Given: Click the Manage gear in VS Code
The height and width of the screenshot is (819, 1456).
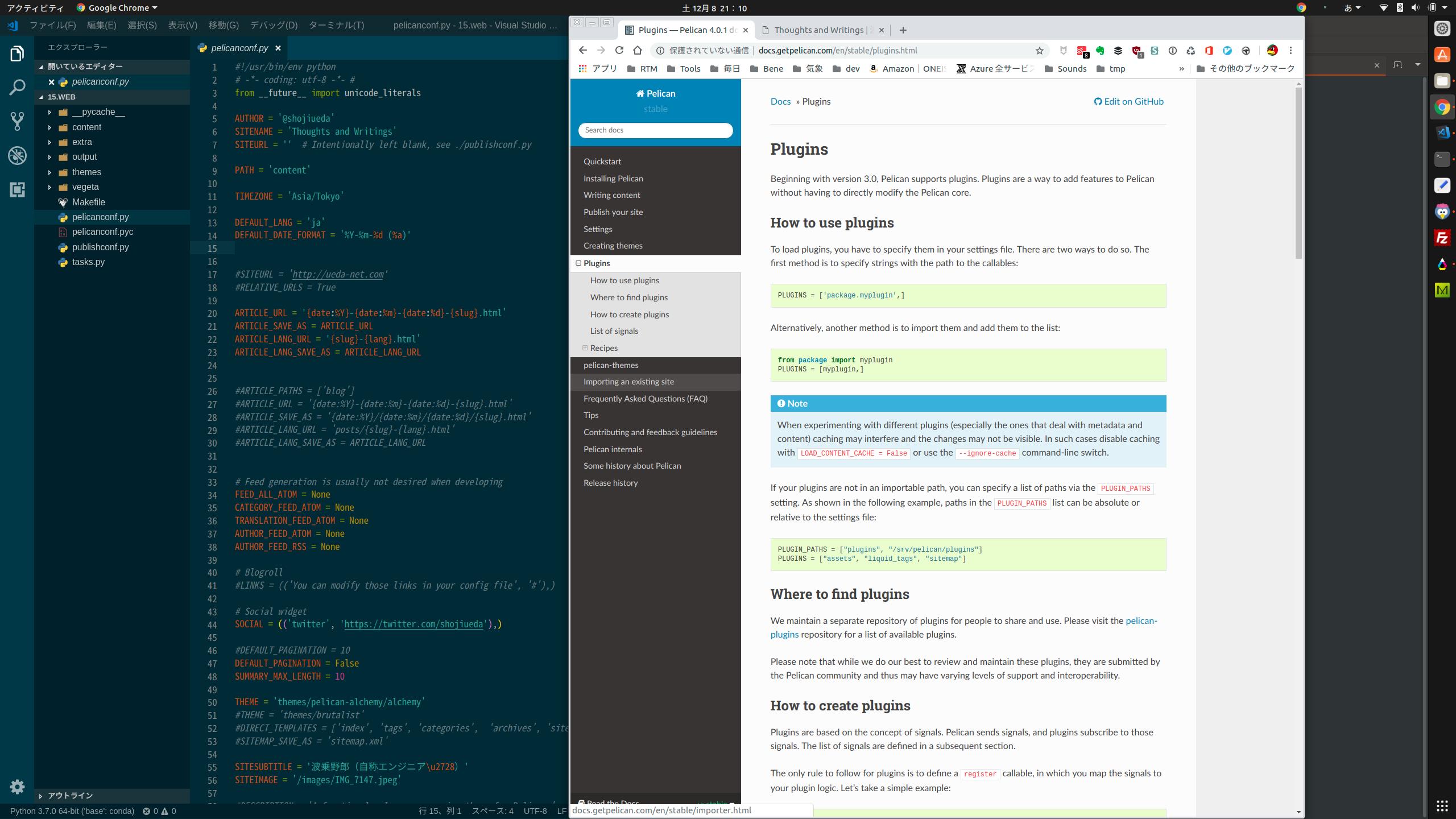Looking at the screenshot, I should (x=17, y=787).
